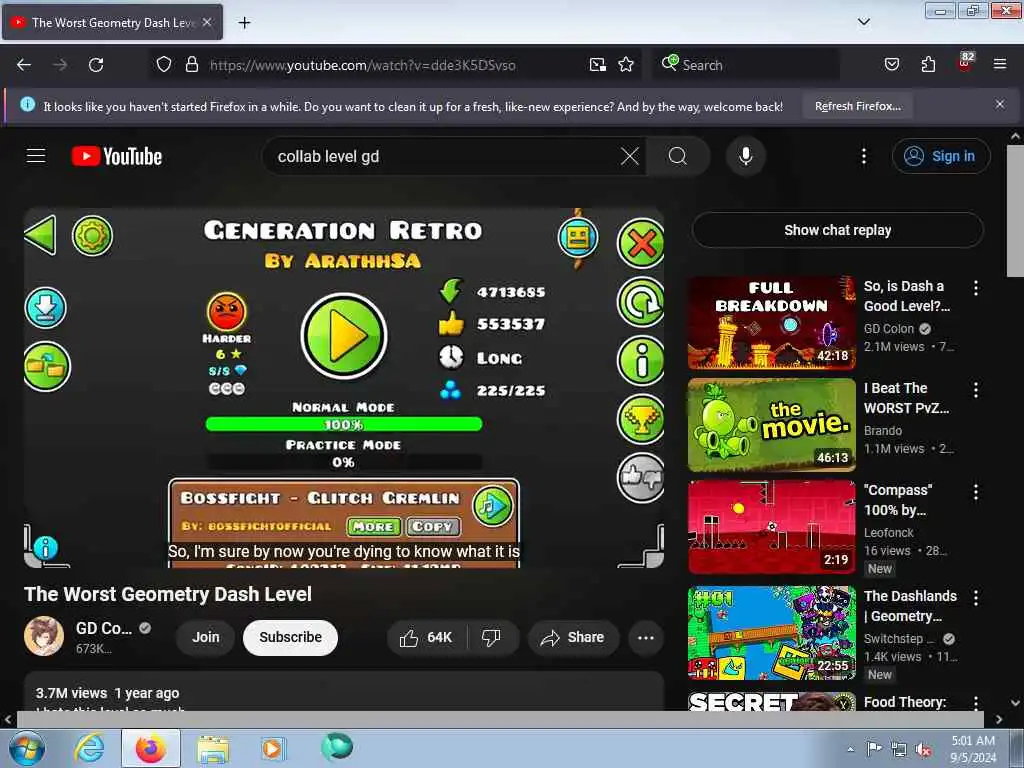Open The Dashlands Geometry video link

pos(910,605)
